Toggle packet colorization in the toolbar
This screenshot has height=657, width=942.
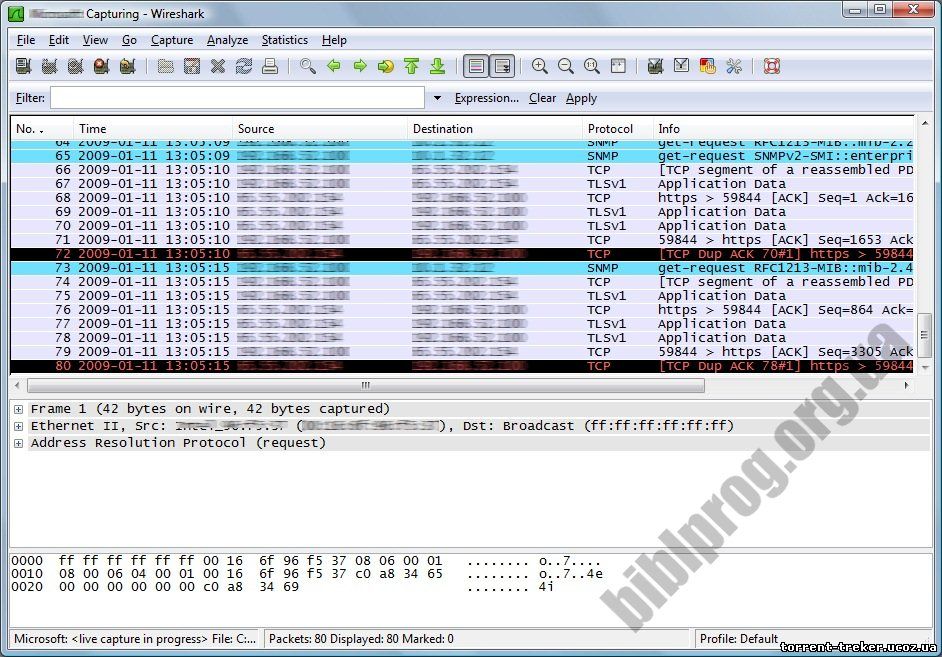pos(476,66)
